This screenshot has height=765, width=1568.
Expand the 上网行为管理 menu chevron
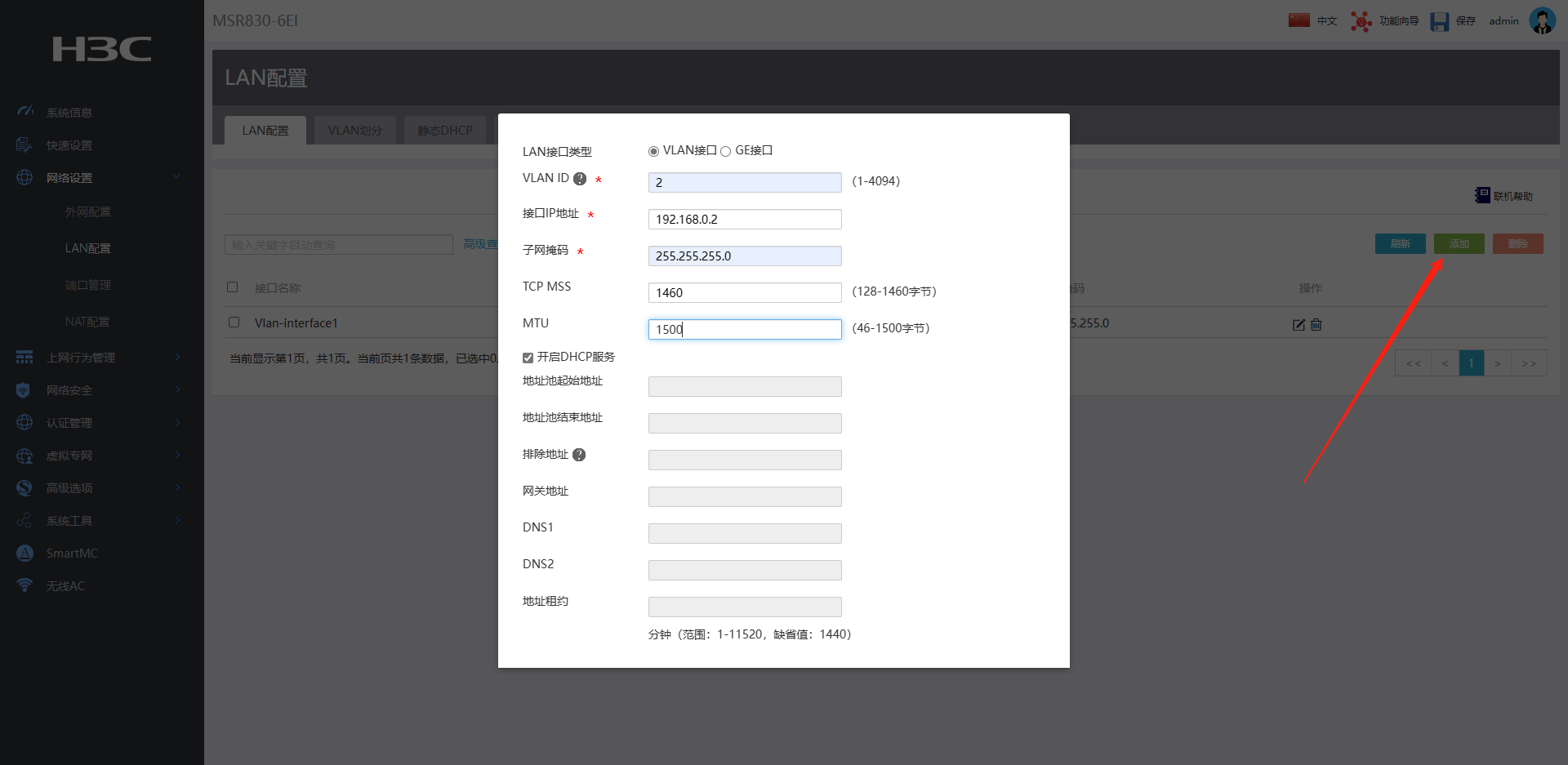[x=177, y=357]
